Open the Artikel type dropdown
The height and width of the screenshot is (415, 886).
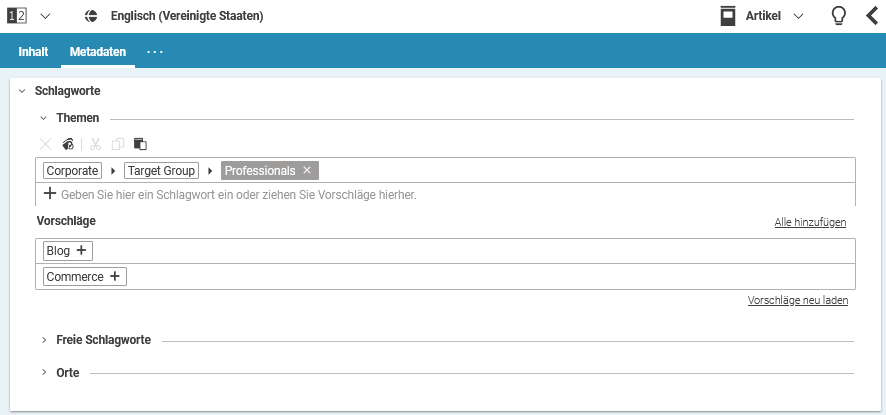click(x=798, y=16)
